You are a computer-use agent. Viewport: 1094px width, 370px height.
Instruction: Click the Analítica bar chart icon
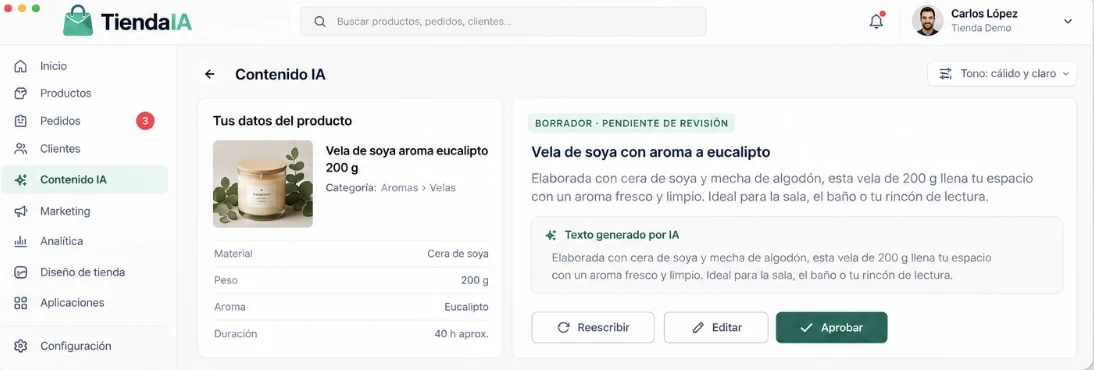coord(21,242)
